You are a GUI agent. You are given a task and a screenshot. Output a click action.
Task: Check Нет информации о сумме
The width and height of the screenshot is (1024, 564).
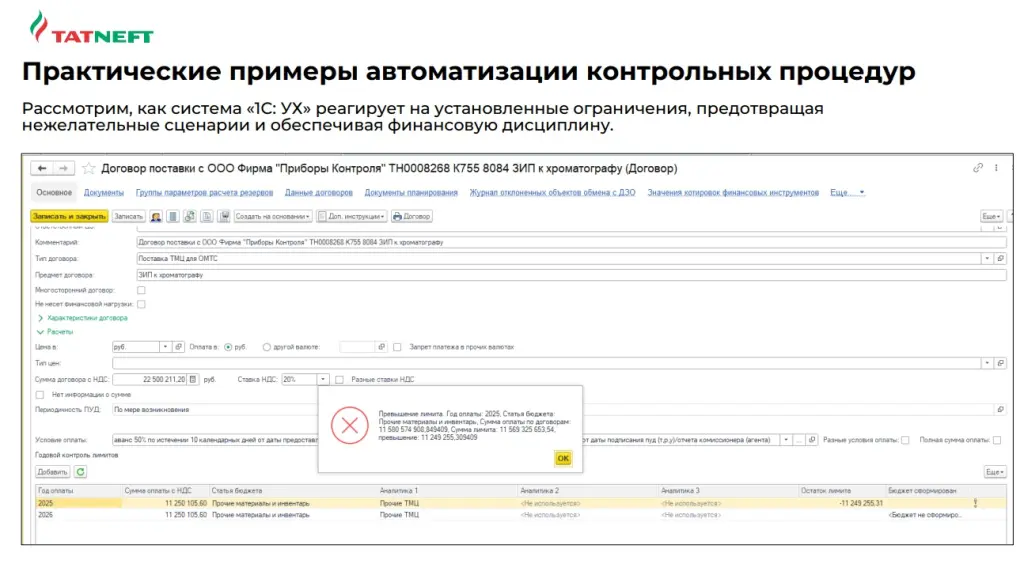[x=40, y=395]
